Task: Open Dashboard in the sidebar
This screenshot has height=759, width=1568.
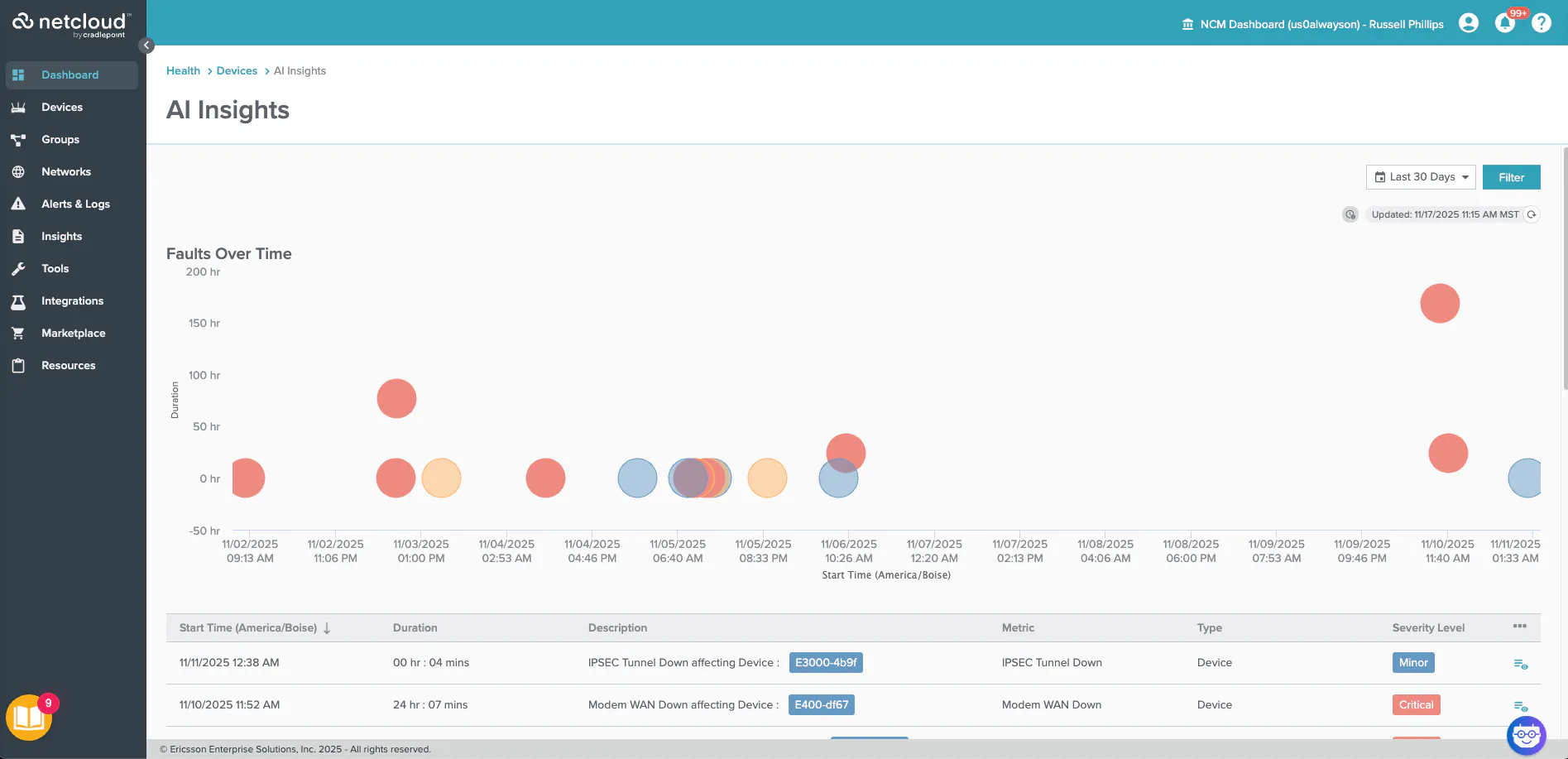Action: tap(72, 74)
